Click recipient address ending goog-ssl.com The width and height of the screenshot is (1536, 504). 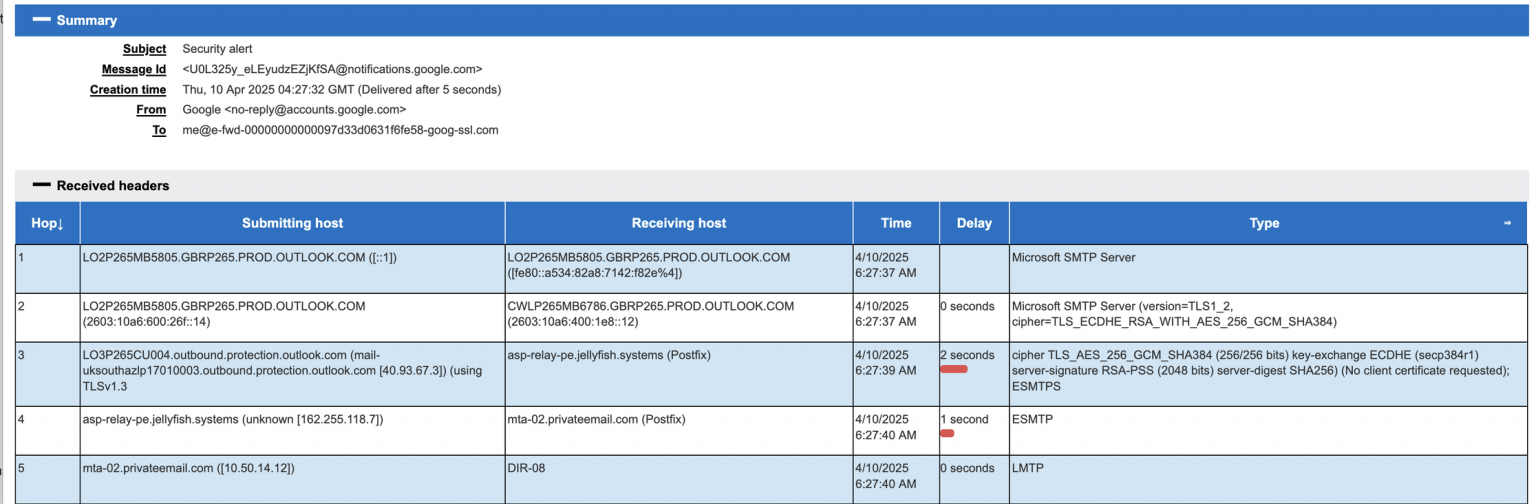[340, 130]
